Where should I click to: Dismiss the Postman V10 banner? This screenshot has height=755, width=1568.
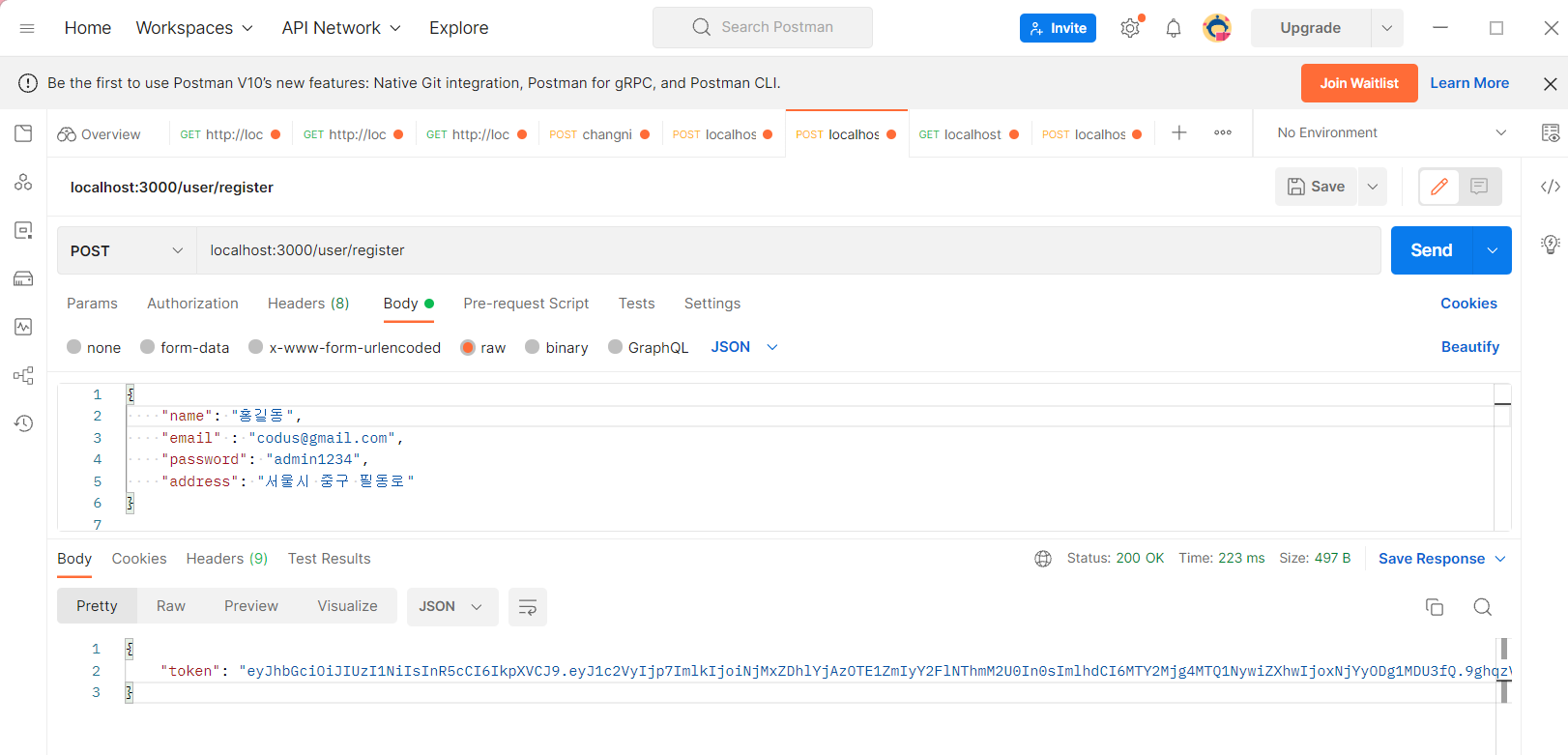pyautogui.click(x=1551, y=84)
